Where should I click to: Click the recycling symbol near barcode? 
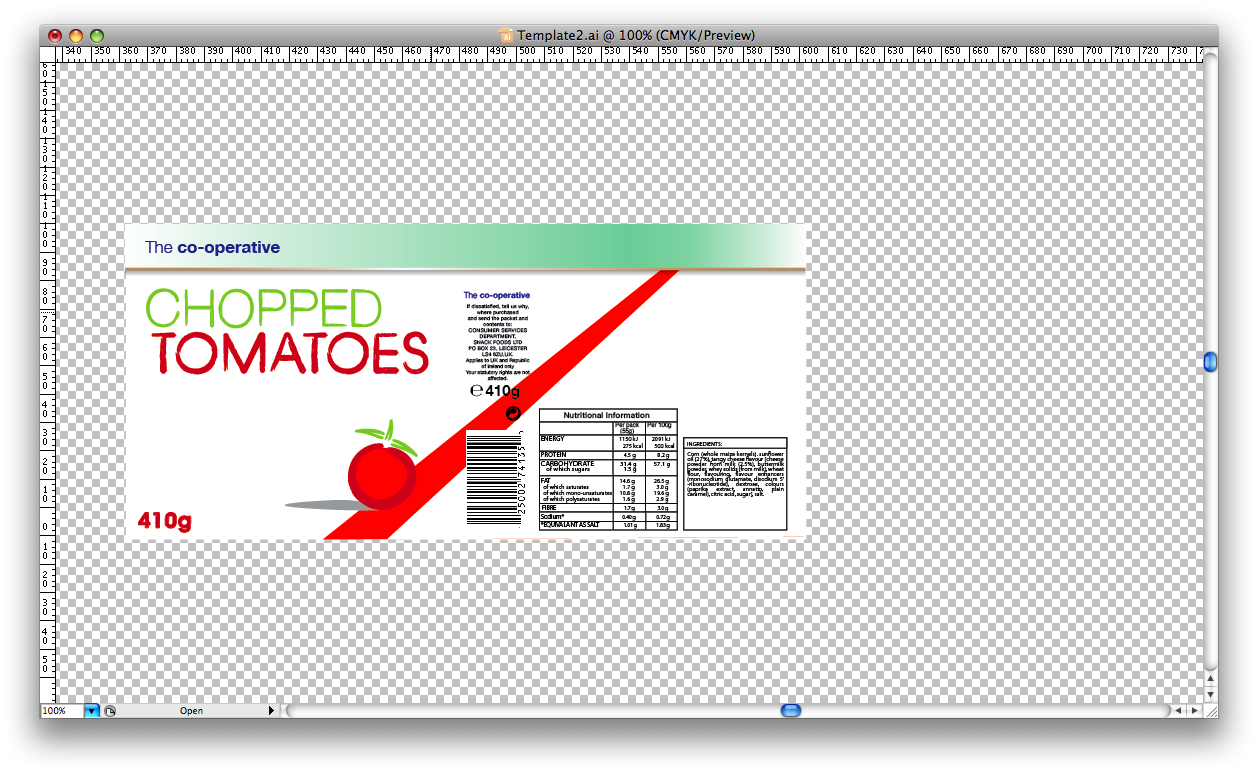click(x=514, y=413)
